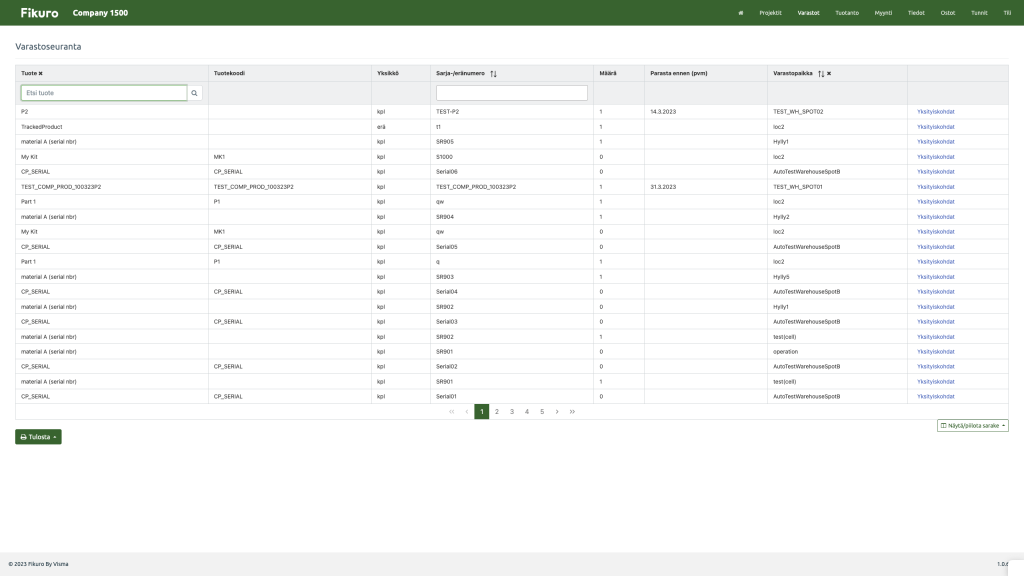Open Yksityiskohdat for serial Serial05

936,247
